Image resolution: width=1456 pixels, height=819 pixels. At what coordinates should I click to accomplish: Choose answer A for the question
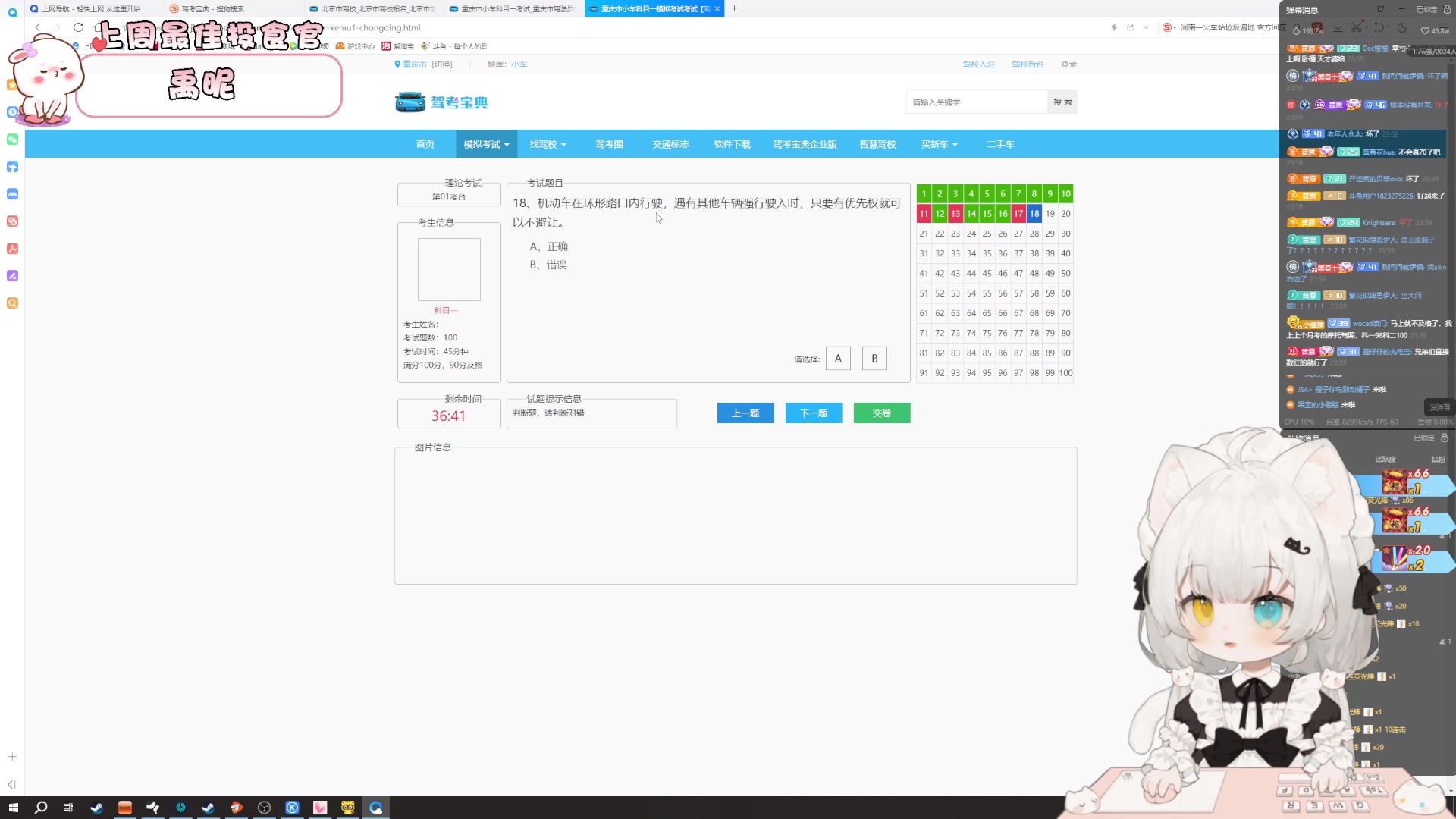pyautogui.click(x=838, y=359)
